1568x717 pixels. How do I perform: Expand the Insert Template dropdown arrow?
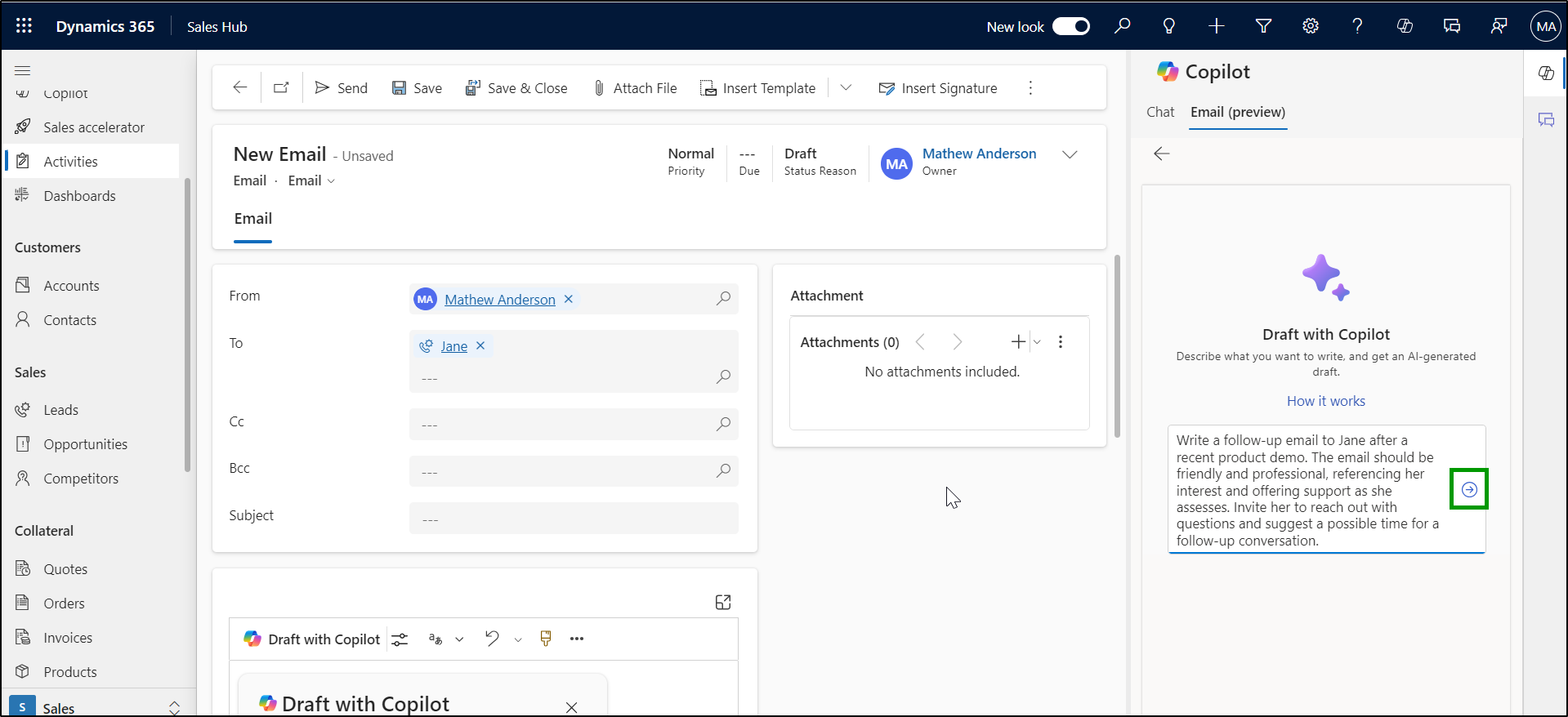coord(846,87)
